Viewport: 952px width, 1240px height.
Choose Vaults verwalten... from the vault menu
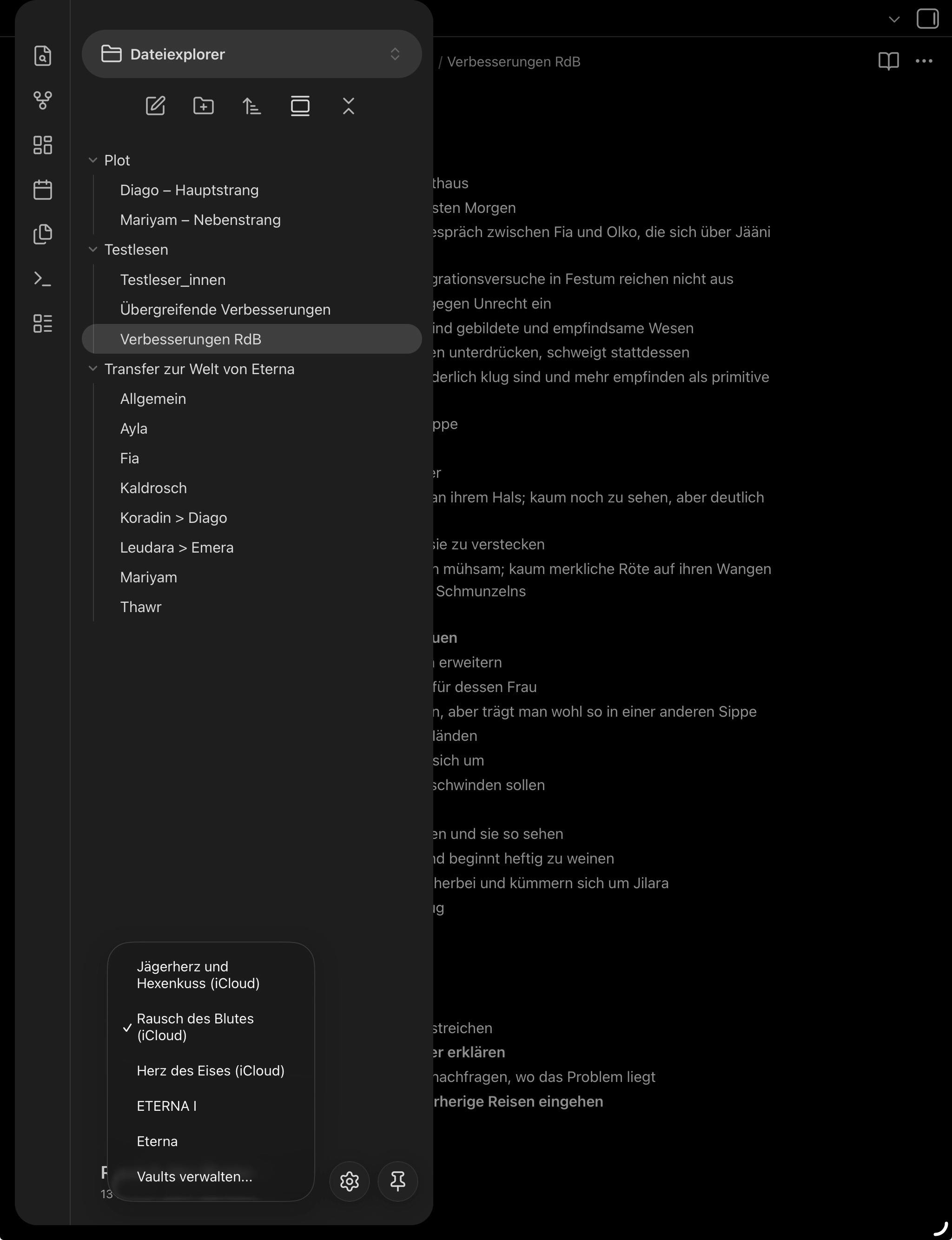(211, 1176)
